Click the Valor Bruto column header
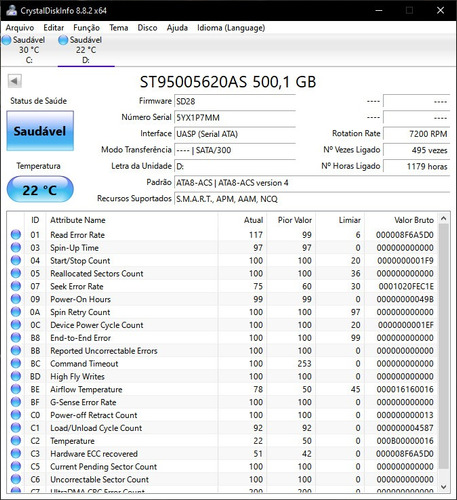 pos(414,220)
